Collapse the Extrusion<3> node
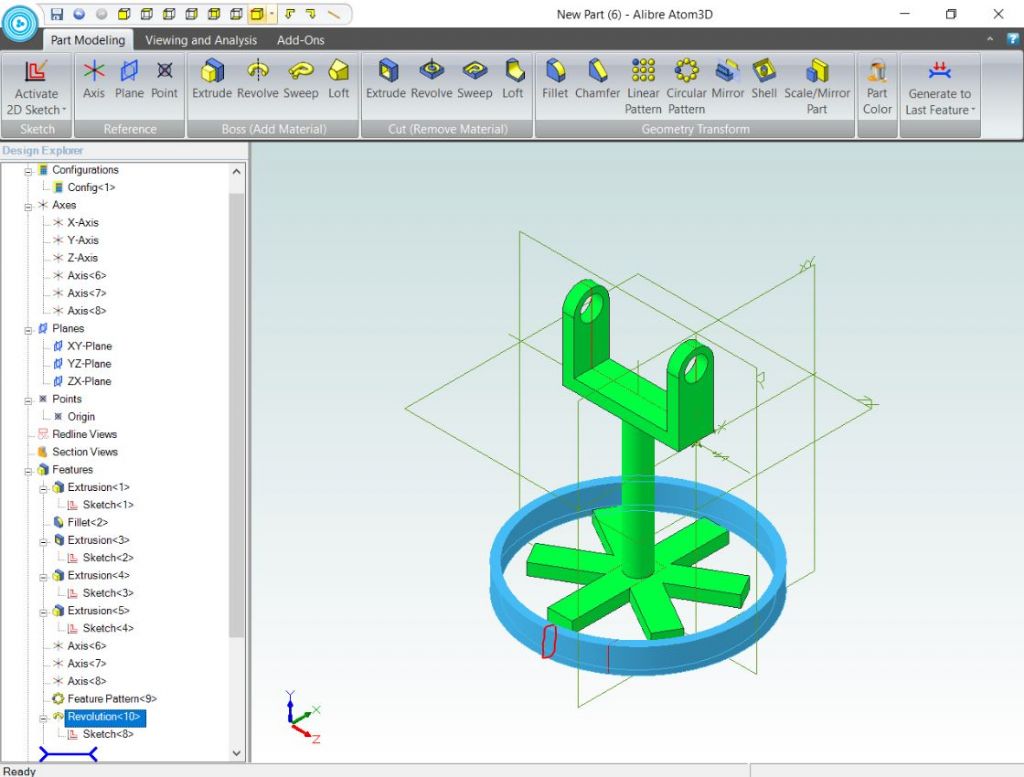Viewport: 1024px width, 777px height. click(43, 541)
